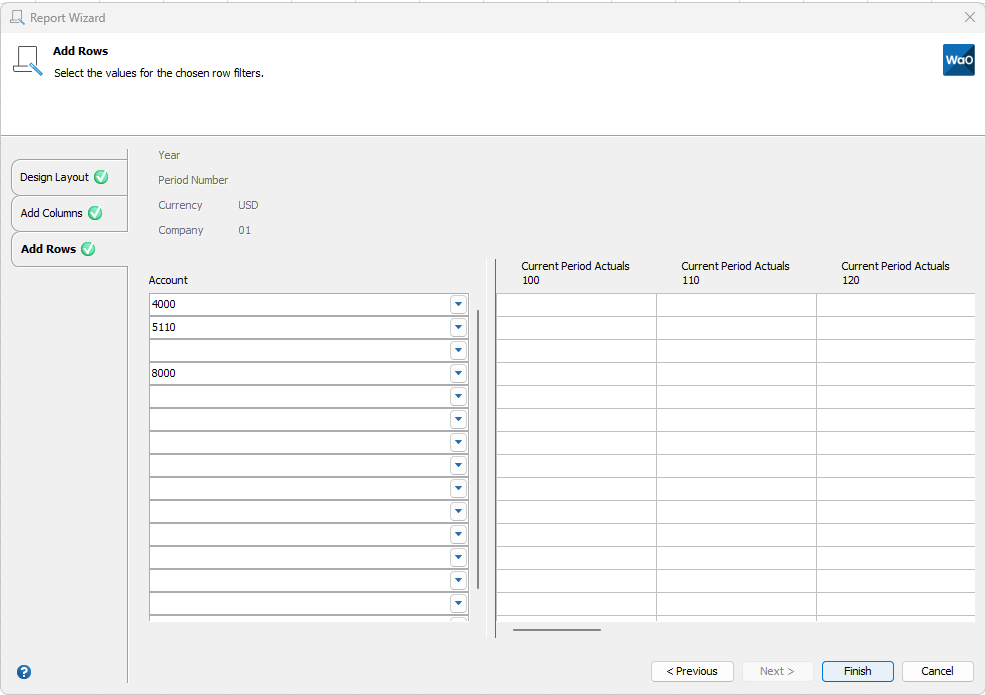Open the dropdown next to account 8000
This screenshot has height=695, width=985.
[x=458, y=373]
